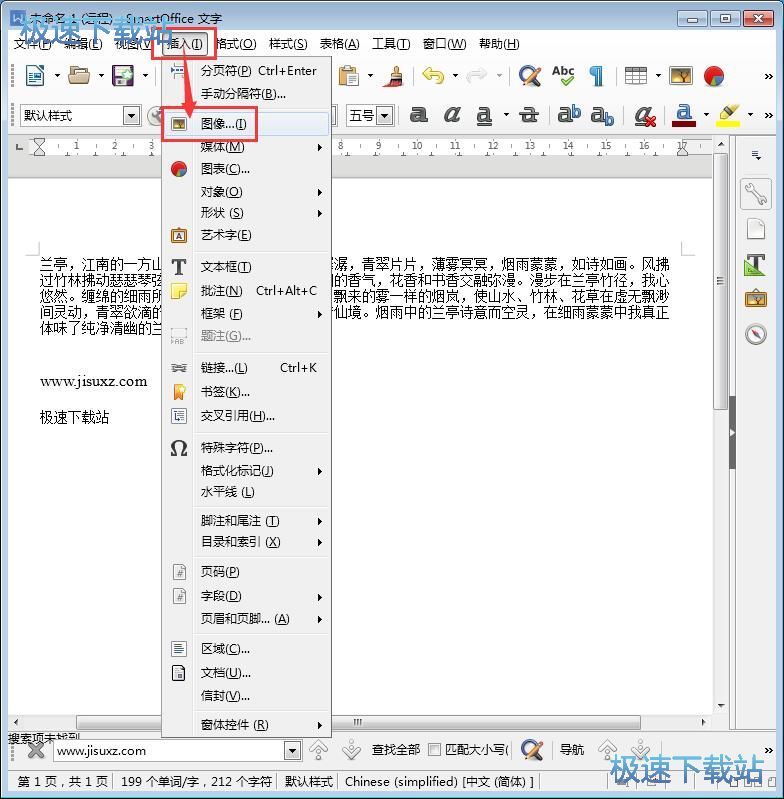
Task: Expand the Paste options dropdown arrow
Action: (x=370, y=75)
